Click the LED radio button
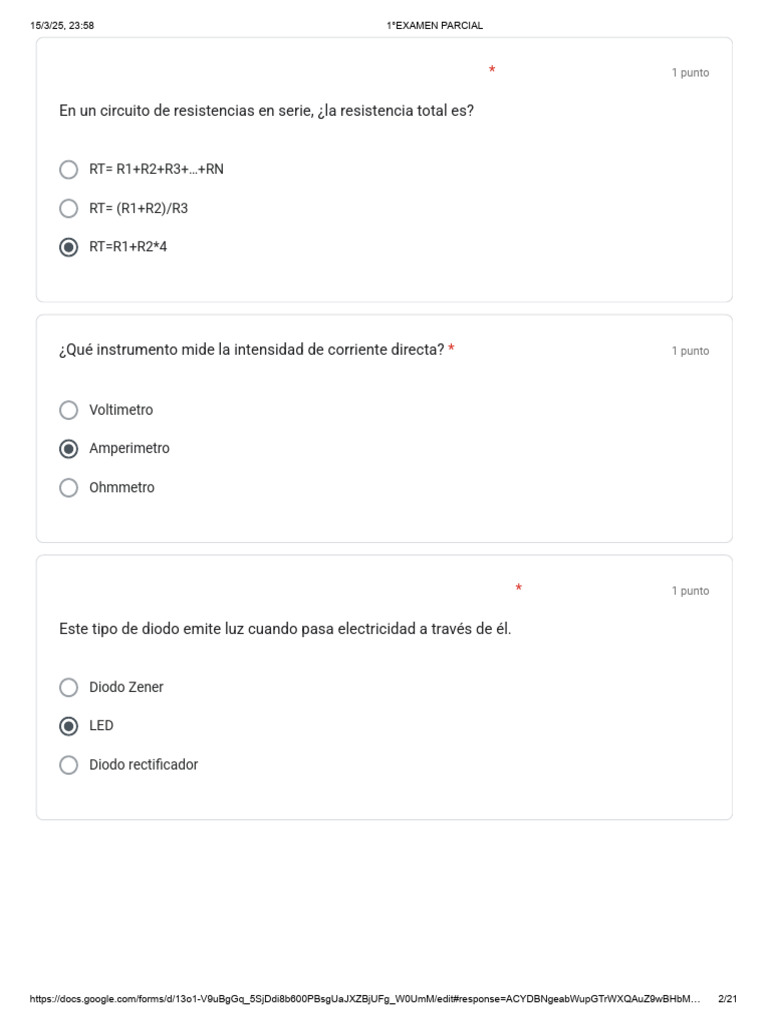Viewport: 768px width, 1024px height. [68, 726]
